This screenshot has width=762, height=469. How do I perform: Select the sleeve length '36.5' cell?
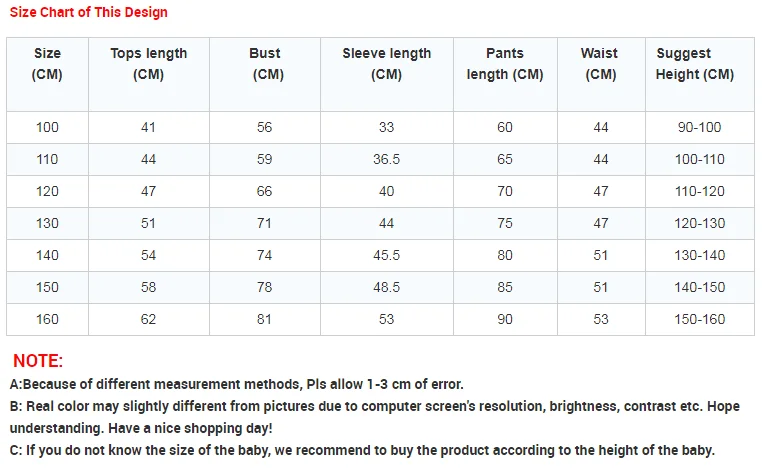pos(386,159)
